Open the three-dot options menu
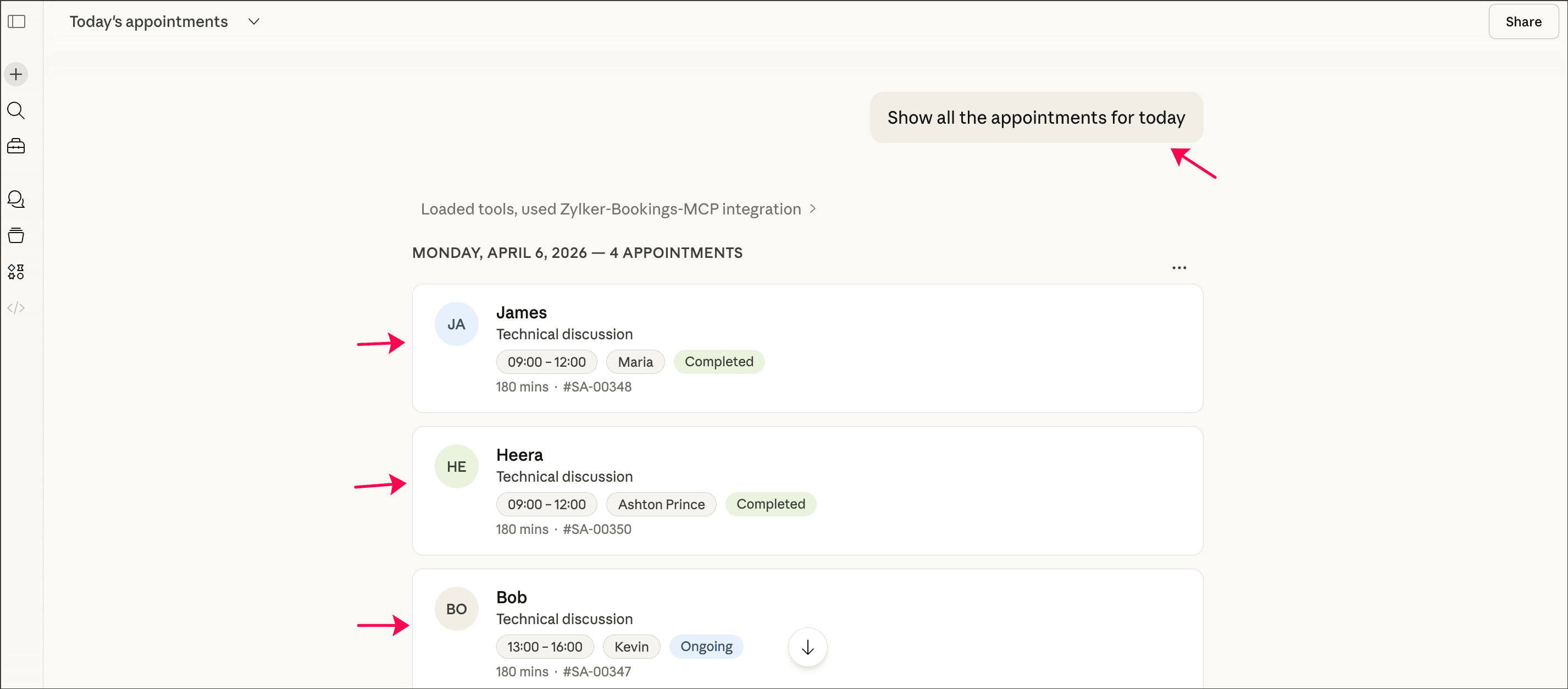Screen dimensions: 1568x689 click(1178, 267)
